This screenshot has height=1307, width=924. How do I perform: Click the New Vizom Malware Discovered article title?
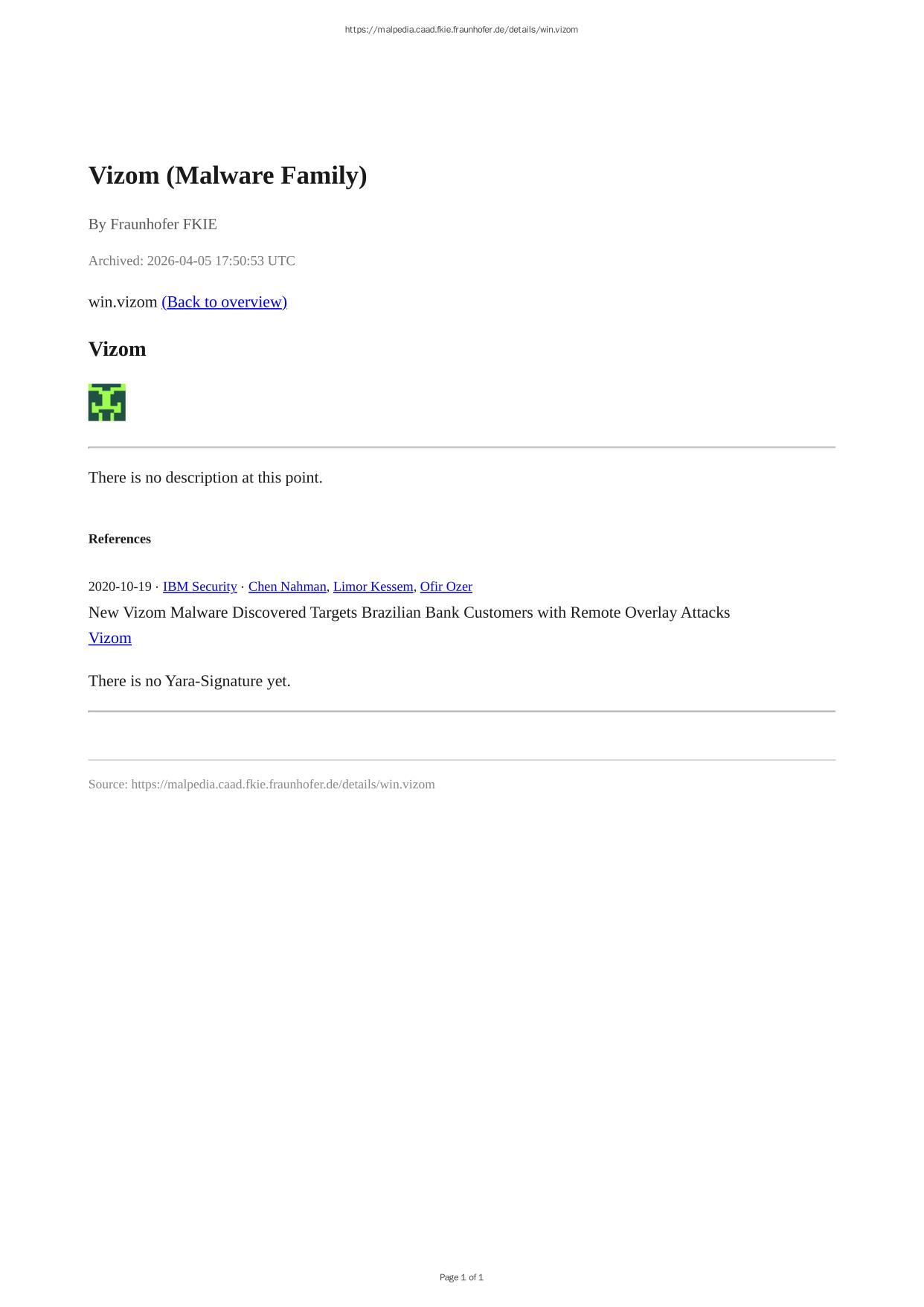[409, 613]
